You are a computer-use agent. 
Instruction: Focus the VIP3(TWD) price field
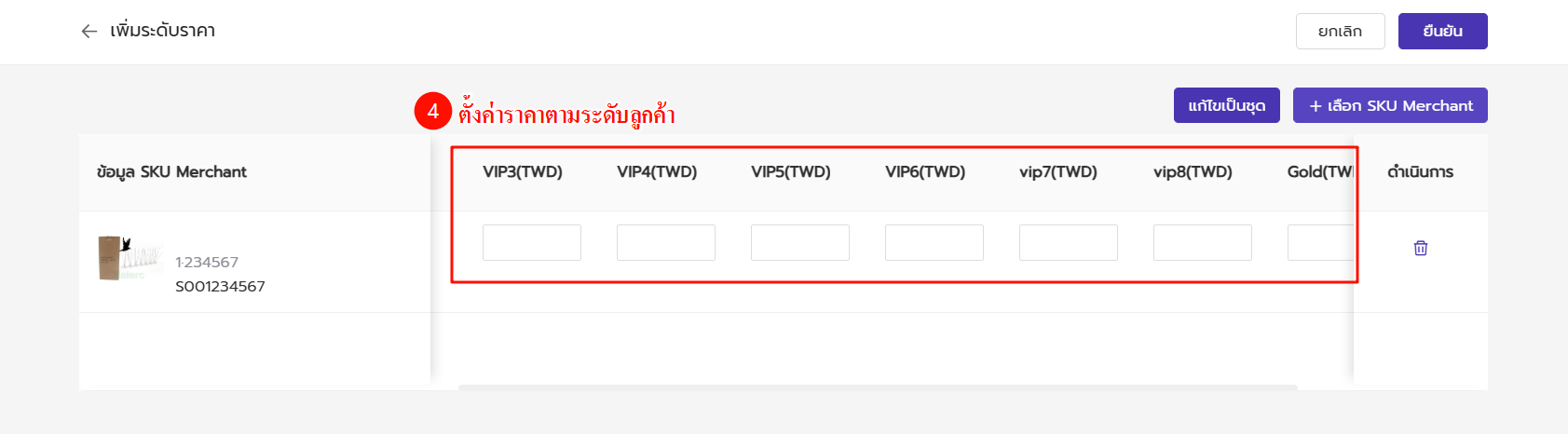click(x=532, y=242)
